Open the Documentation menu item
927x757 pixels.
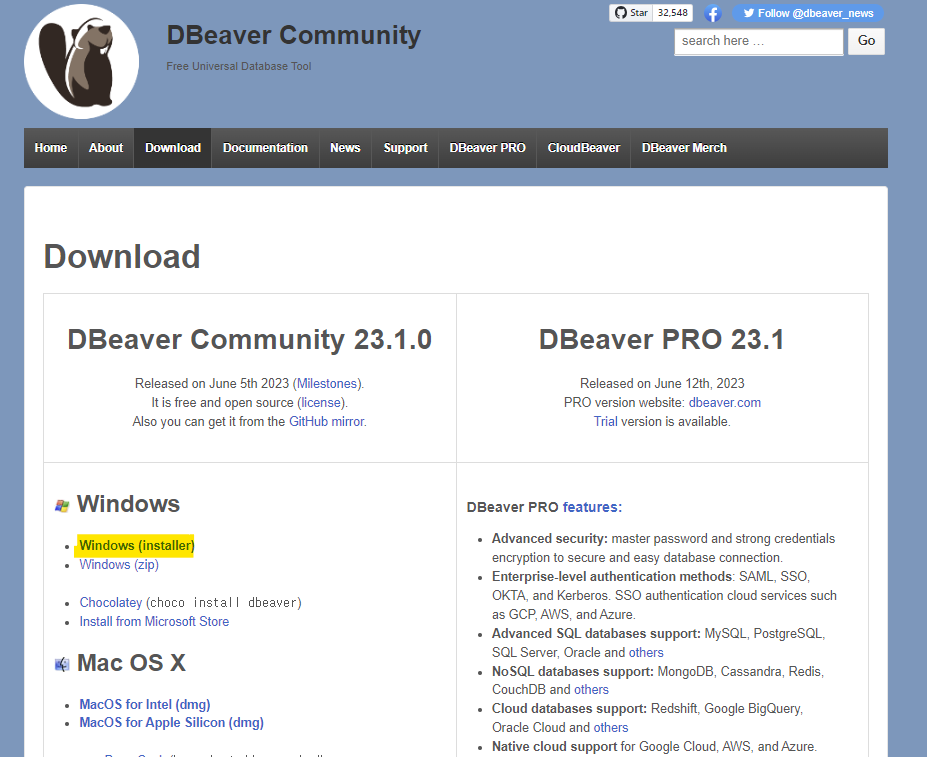click(265, 148)
